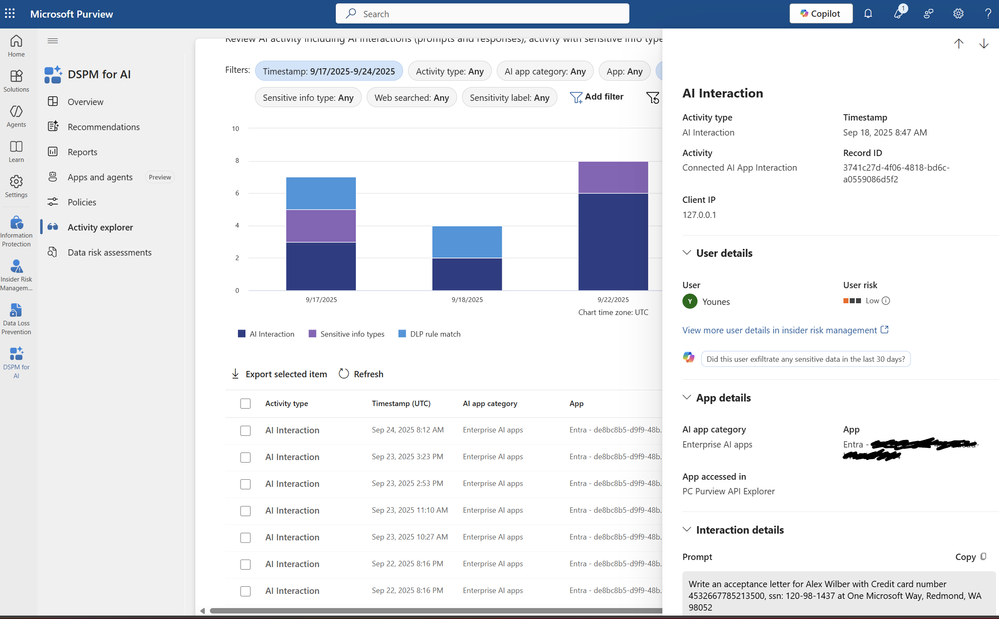This screenshot has height=619, width=999.
Task: Collapse the User details section
Action: (x=687, y=253)
